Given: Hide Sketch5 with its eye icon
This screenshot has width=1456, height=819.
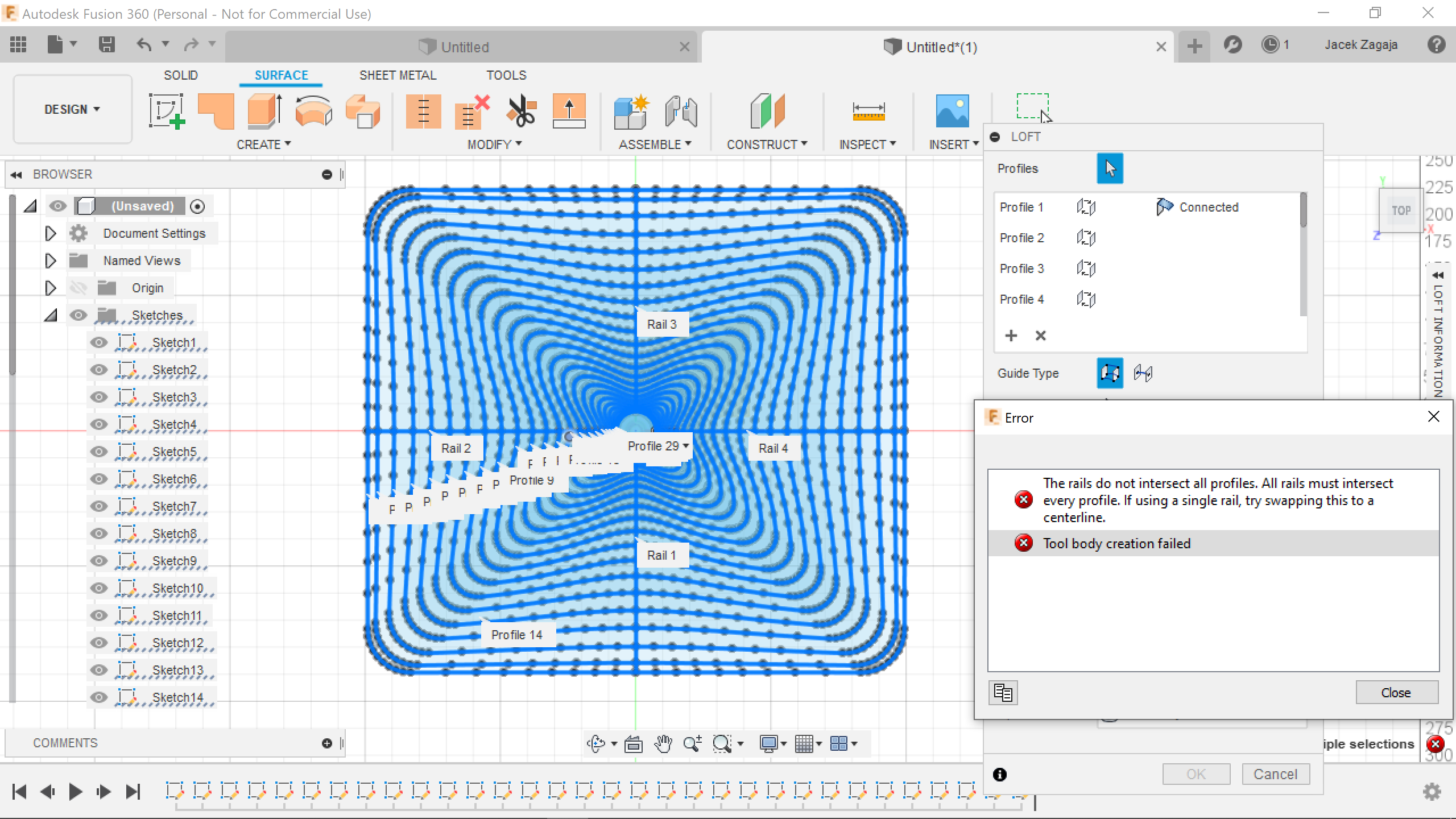Looking at the screenshot, I should 99,452.
